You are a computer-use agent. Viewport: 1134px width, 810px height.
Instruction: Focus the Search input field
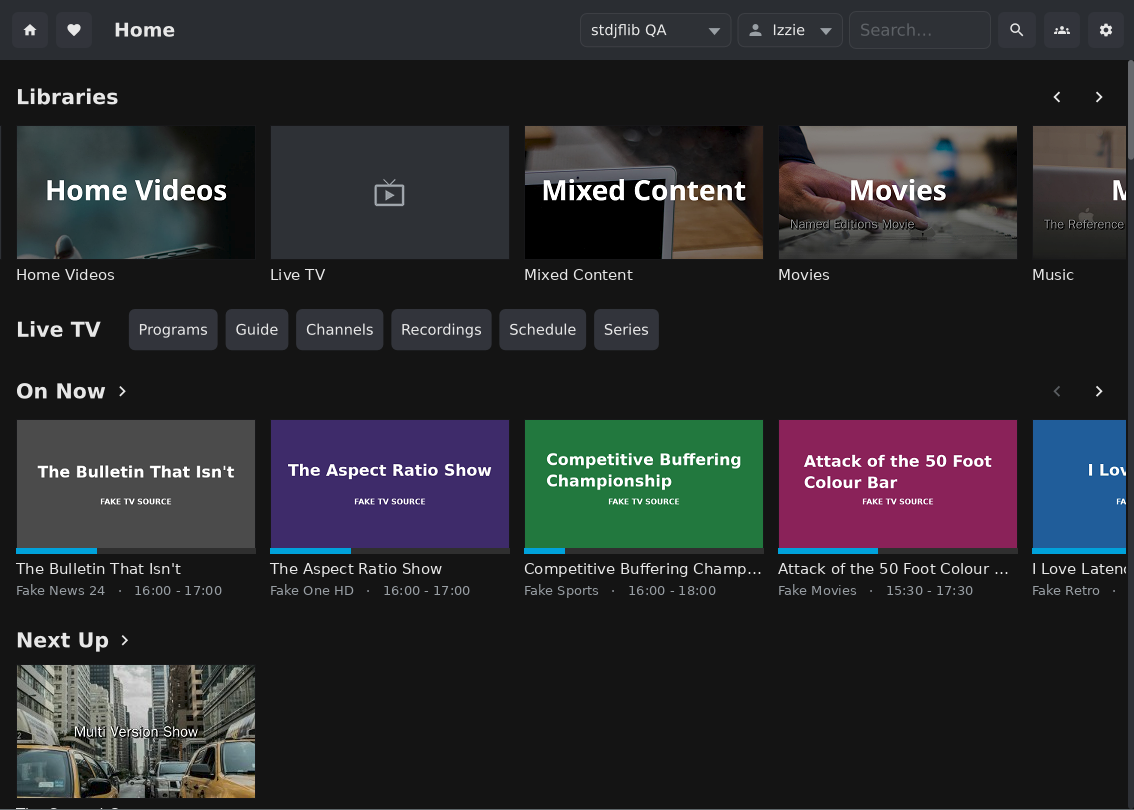coord(919,30)
